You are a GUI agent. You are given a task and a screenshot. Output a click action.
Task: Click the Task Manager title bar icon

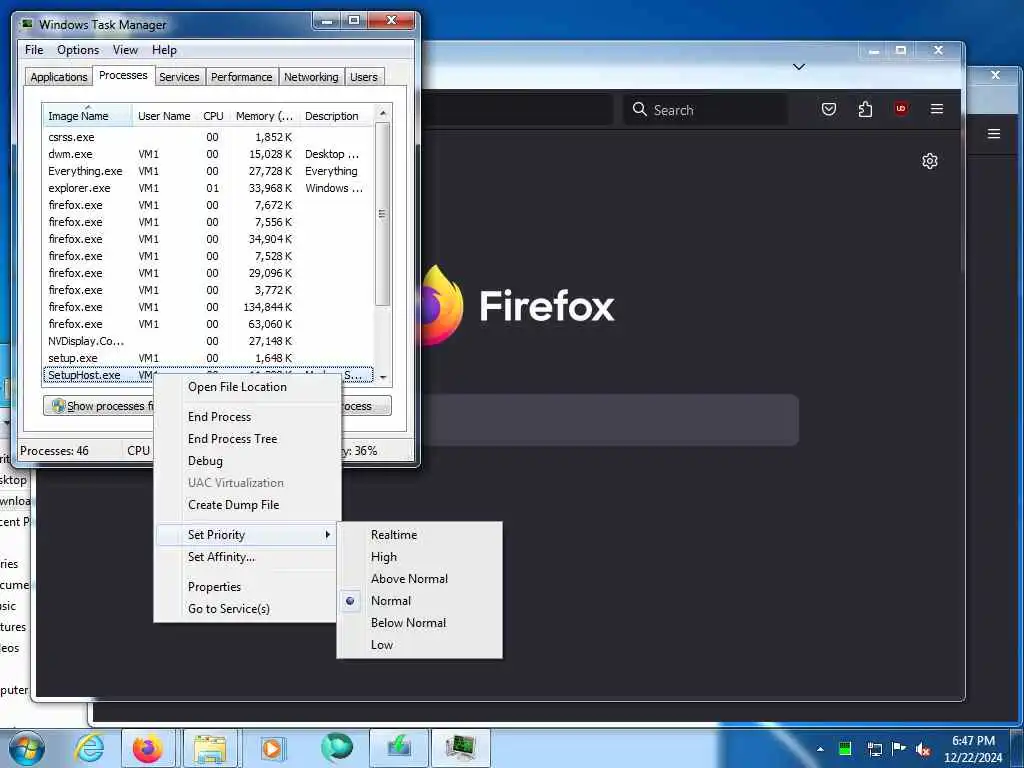coord(27,24)
